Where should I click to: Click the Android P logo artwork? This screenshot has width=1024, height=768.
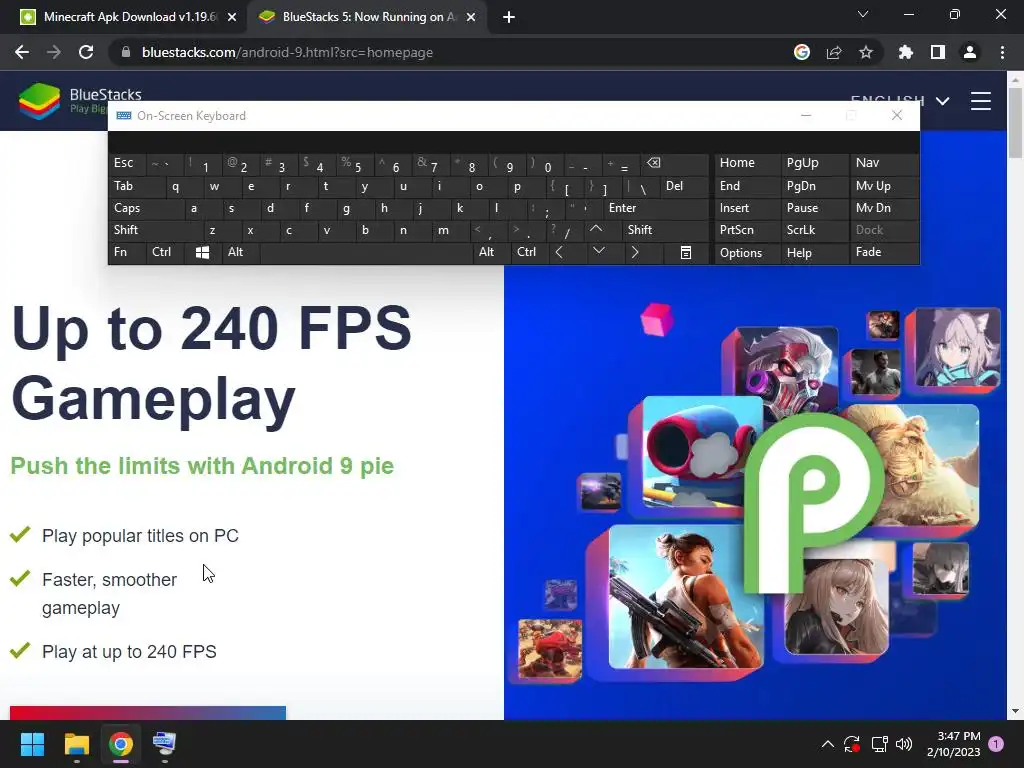pos(814,502)
